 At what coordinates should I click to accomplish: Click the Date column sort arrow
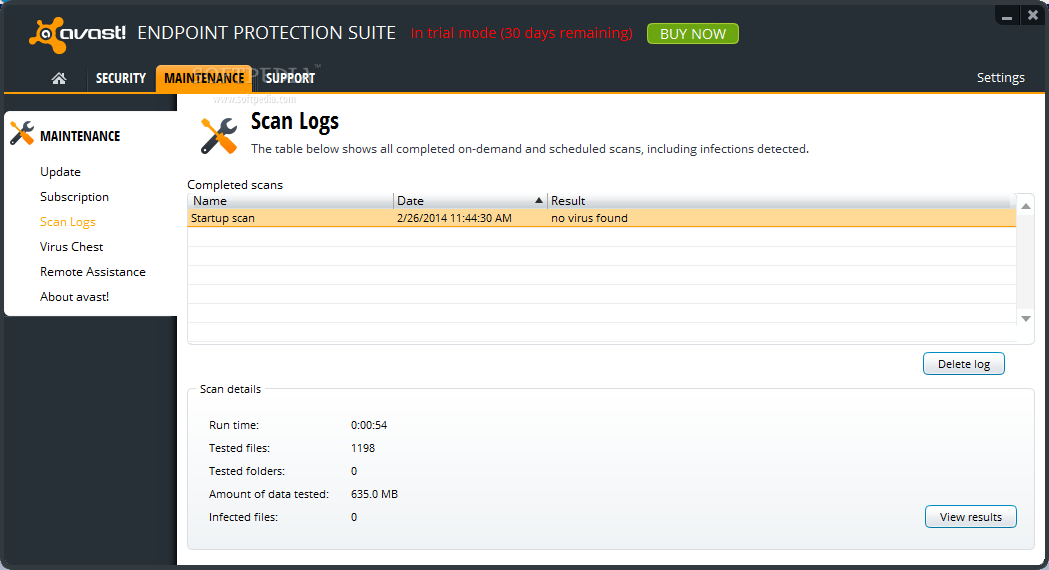(539, 200)
